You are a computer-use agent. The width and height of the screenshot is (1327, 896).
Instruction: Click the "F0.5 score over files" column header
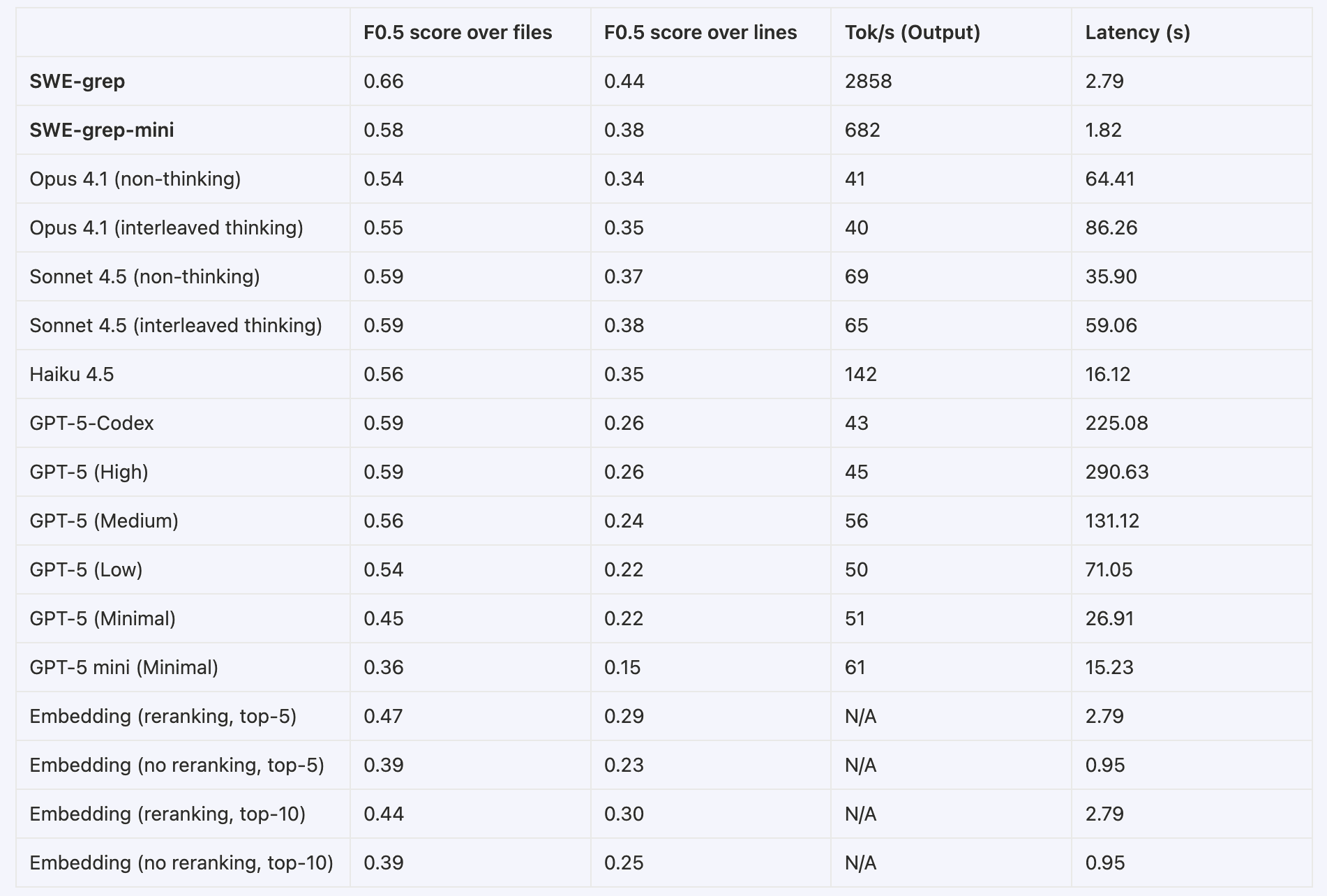458,33
